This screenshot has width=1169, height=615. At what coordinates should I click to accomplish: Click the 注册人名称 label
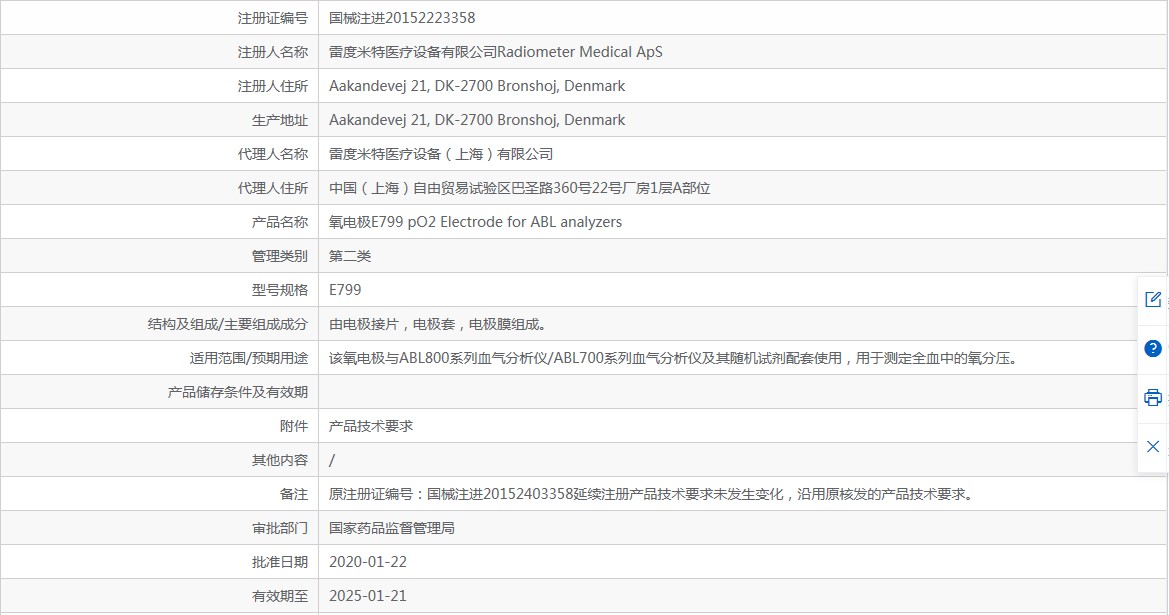coord(273,52)
